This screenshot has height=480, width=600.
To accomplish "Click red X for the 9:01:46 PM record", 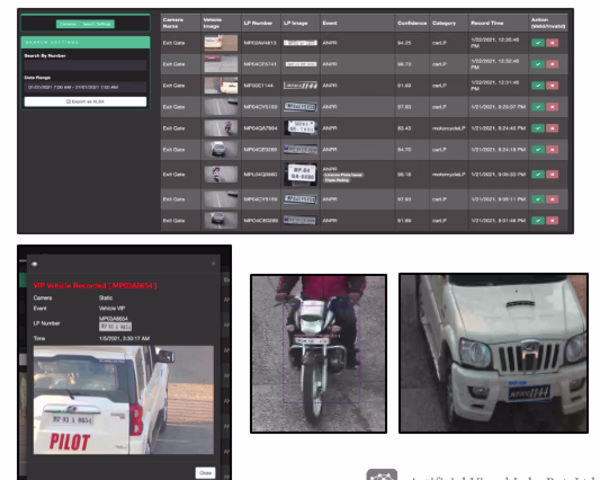I will click(552, 220).
